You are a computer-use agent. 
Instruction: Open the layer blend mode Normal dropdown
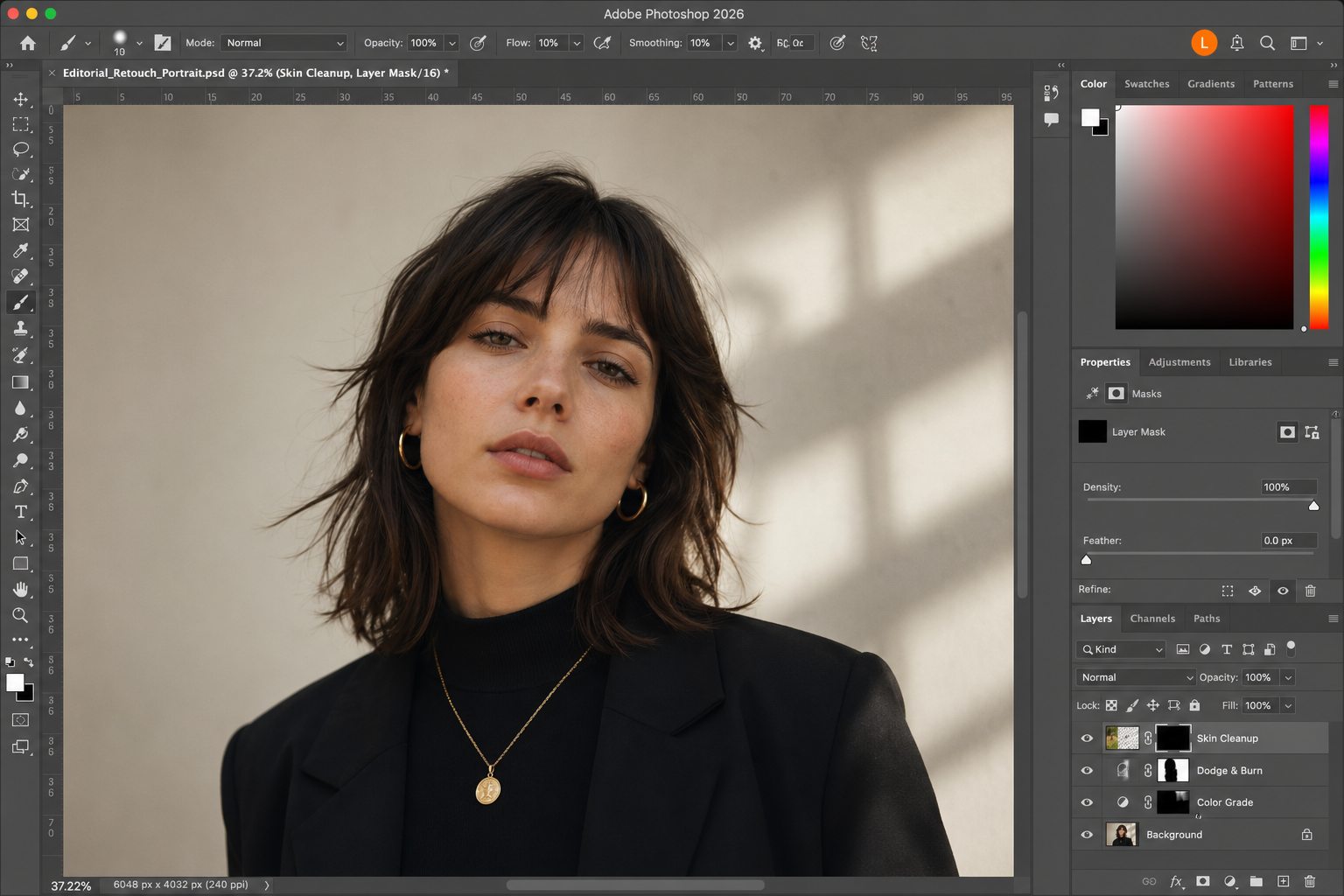coord(1135,677)
